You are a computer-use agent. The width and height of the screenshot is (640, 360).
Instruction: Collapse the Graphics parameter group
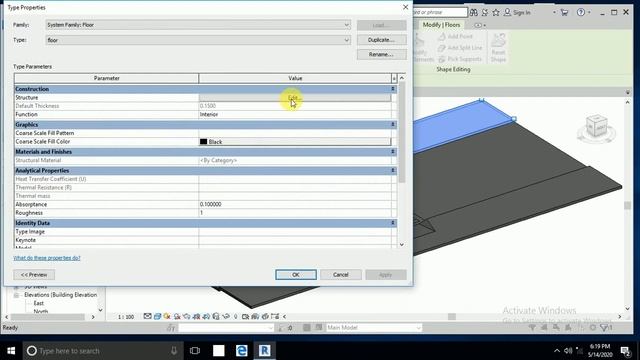[x=393, y=124]
